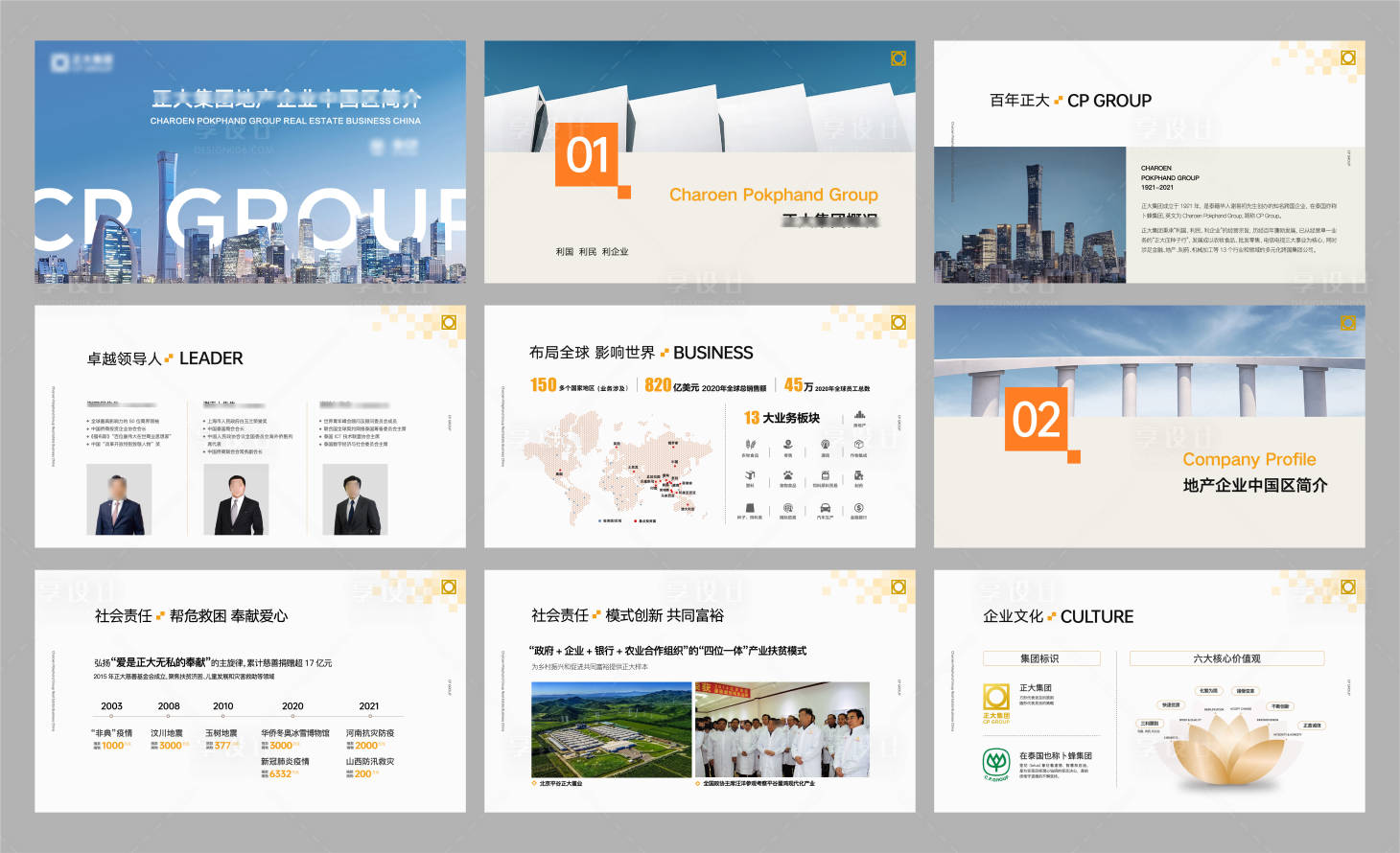1400x853 pixels.
Task: Click the orange logo icon on the 01 slide
Action: coord(898,58)
